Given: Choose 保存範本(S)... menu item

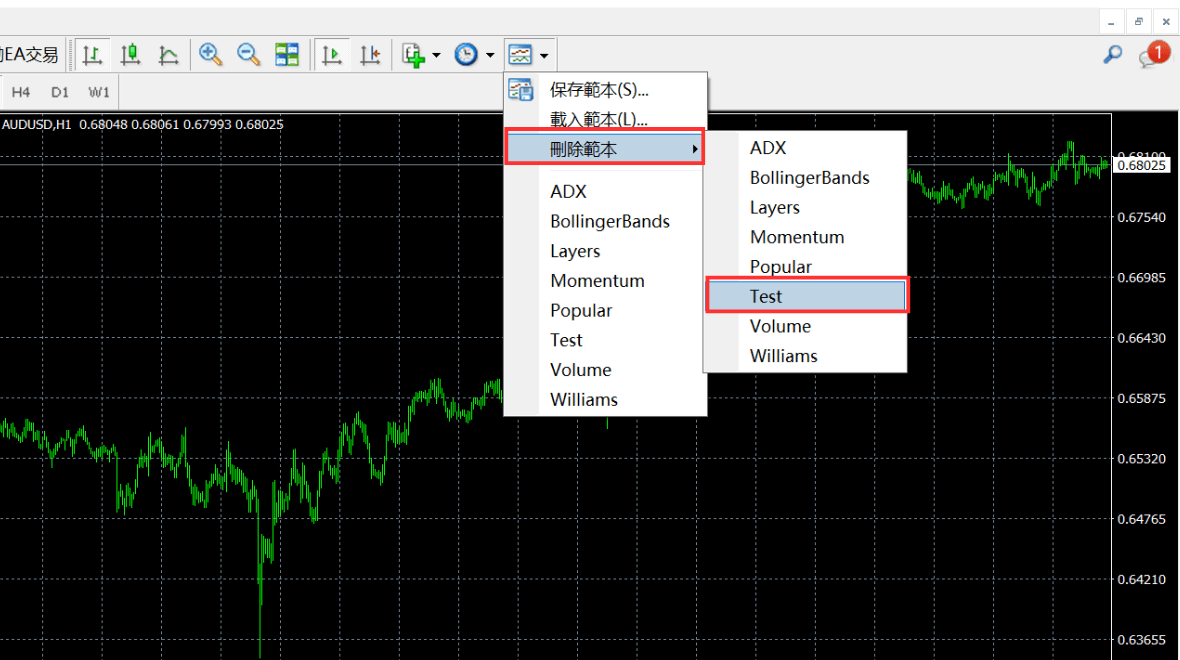Looking at the screenshot, I should pyautogui.click(x=599, y=90).
